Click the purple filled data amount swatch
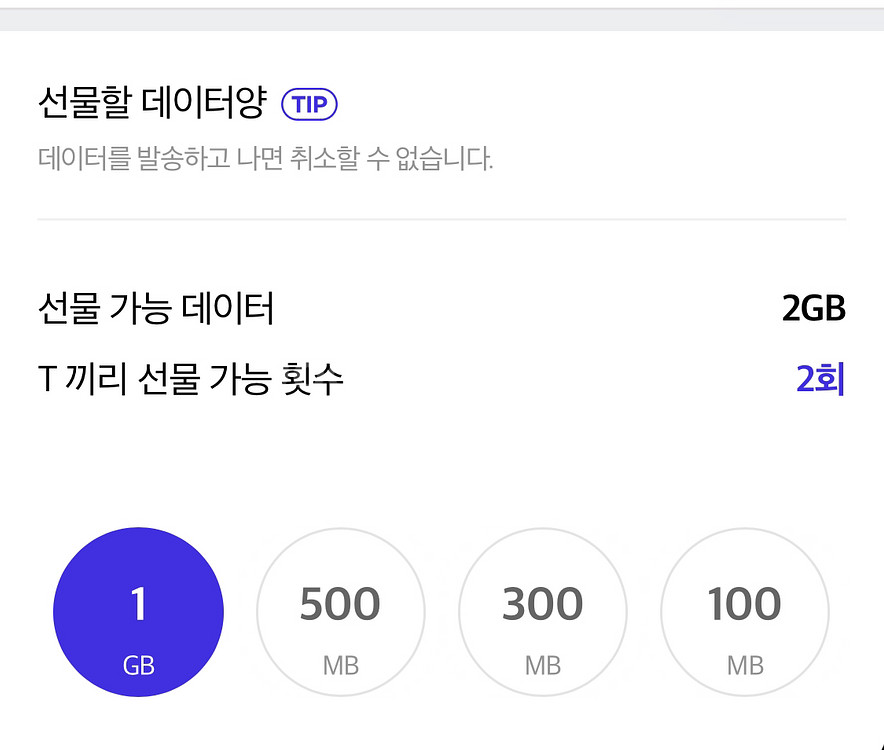 (139, 612)
